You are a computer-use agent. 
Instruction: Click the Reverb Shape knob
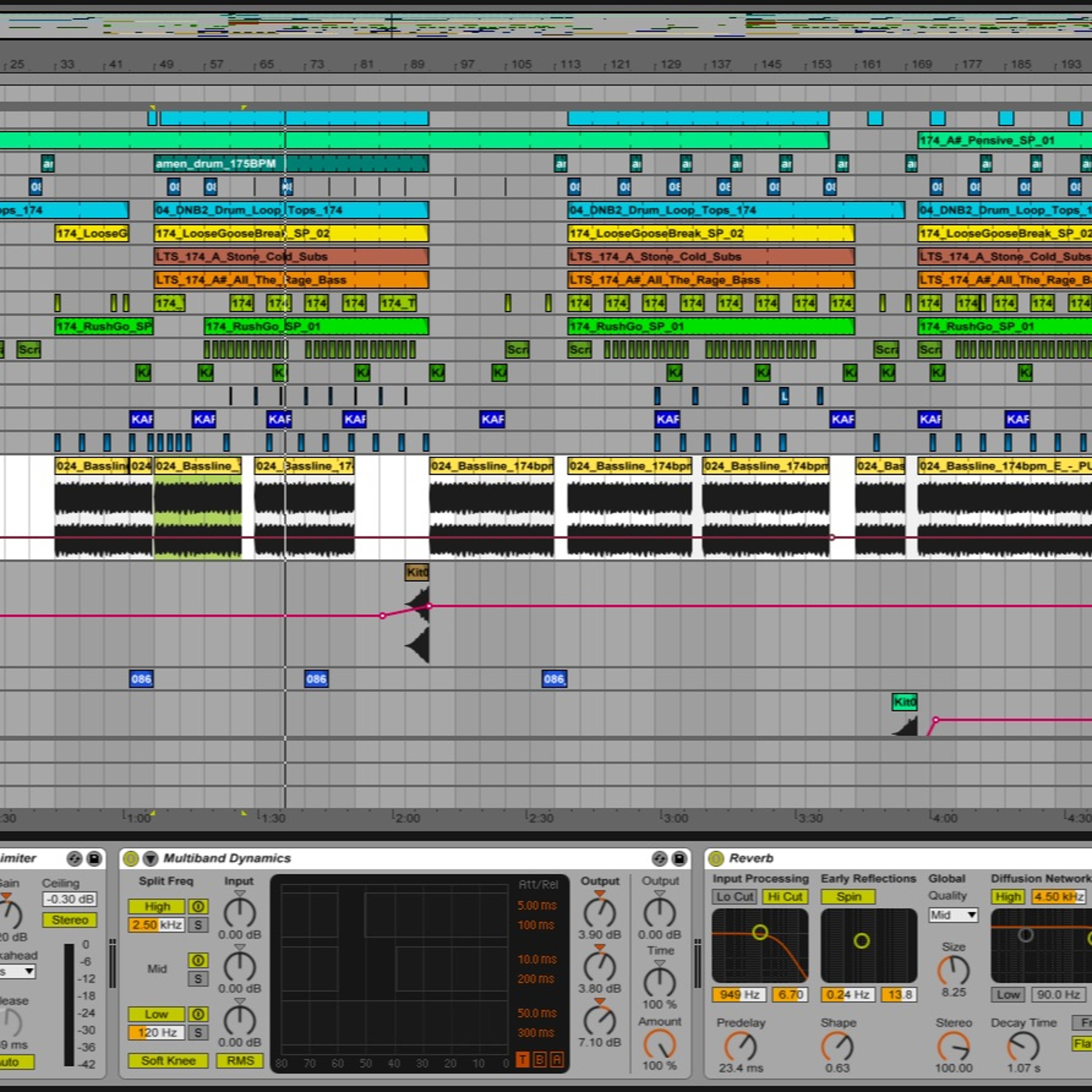coord(837,1047)
